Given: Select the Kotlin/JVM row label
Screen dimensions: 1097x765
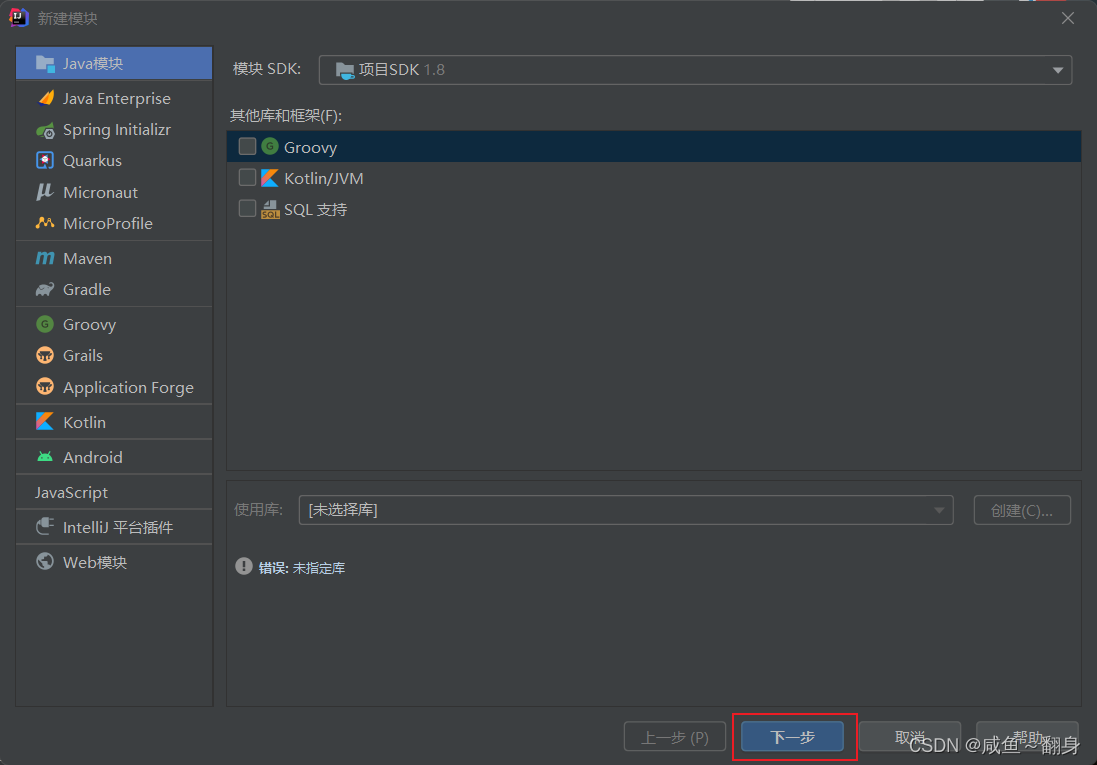Looking at the screenshot, I should click(x=323, y=178).
